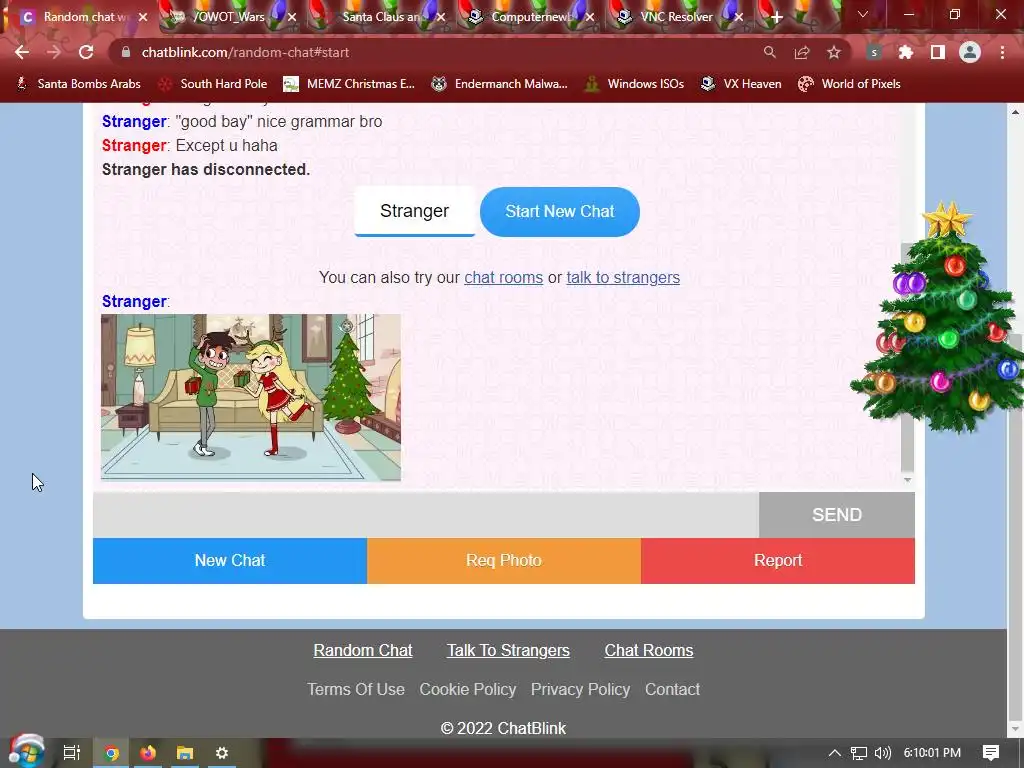Open the volume speaker icon

[882, 753]
